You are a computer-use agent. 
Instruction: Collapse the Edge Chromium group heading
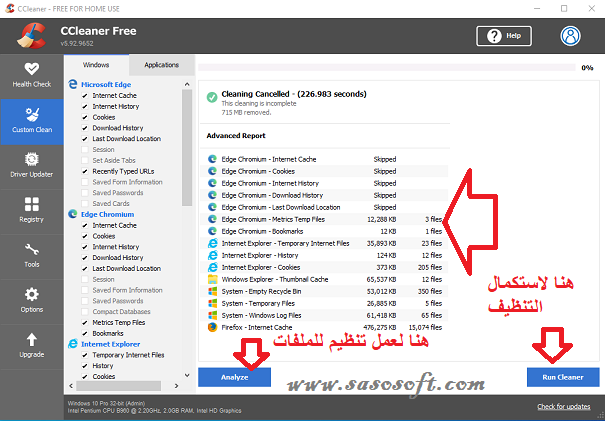point(107,214)
